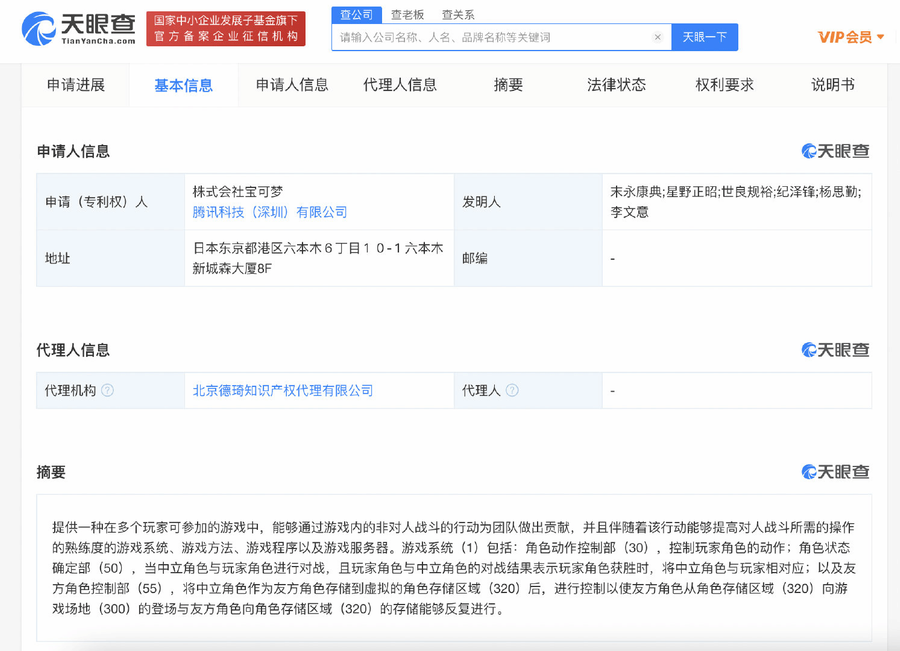900x651 pixels.
Task: Click the 天眼一下 search button
Action: click(x=706, y=36)
